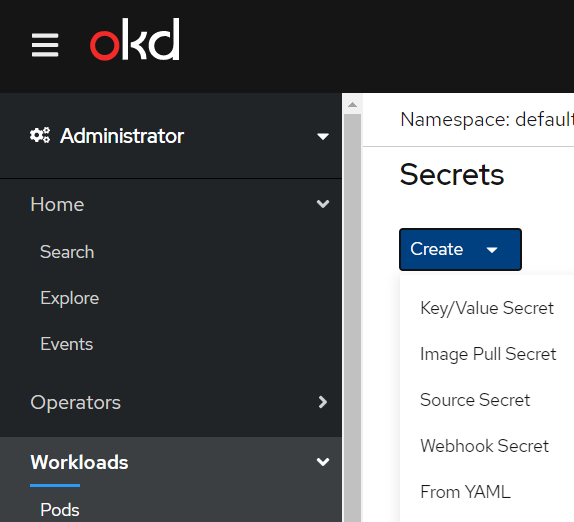Collapse the Home navigation section chevron
574x522 pixels.
click(323, 204)
